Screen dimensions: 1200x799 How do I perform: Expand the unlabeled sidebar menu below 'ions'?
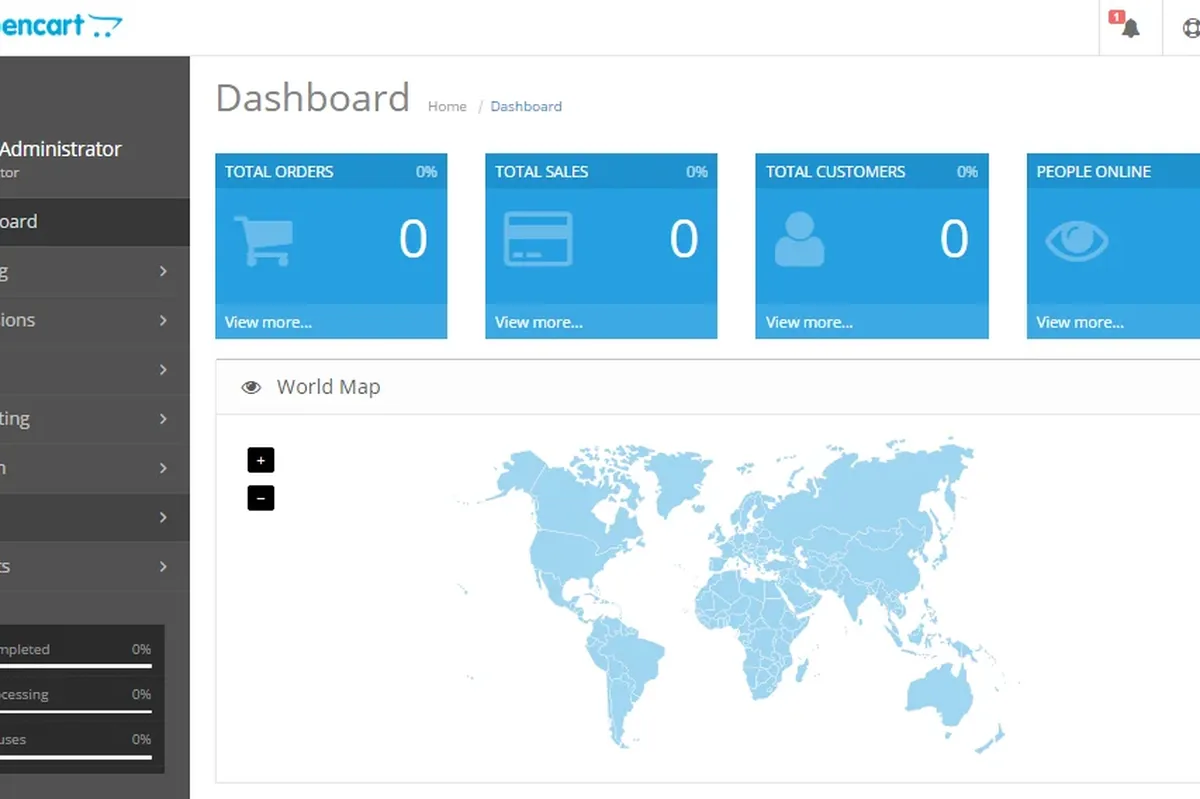(94, 369)
